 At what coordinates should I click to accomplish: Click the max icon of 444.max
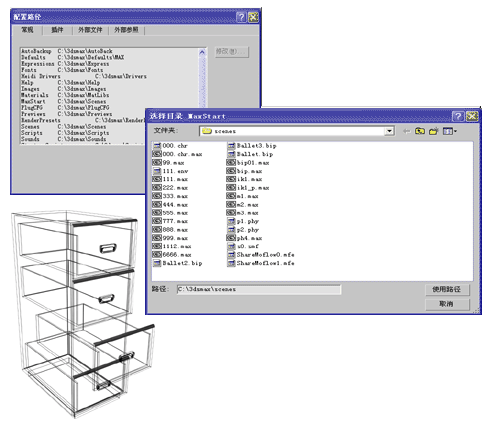point(157,205)
